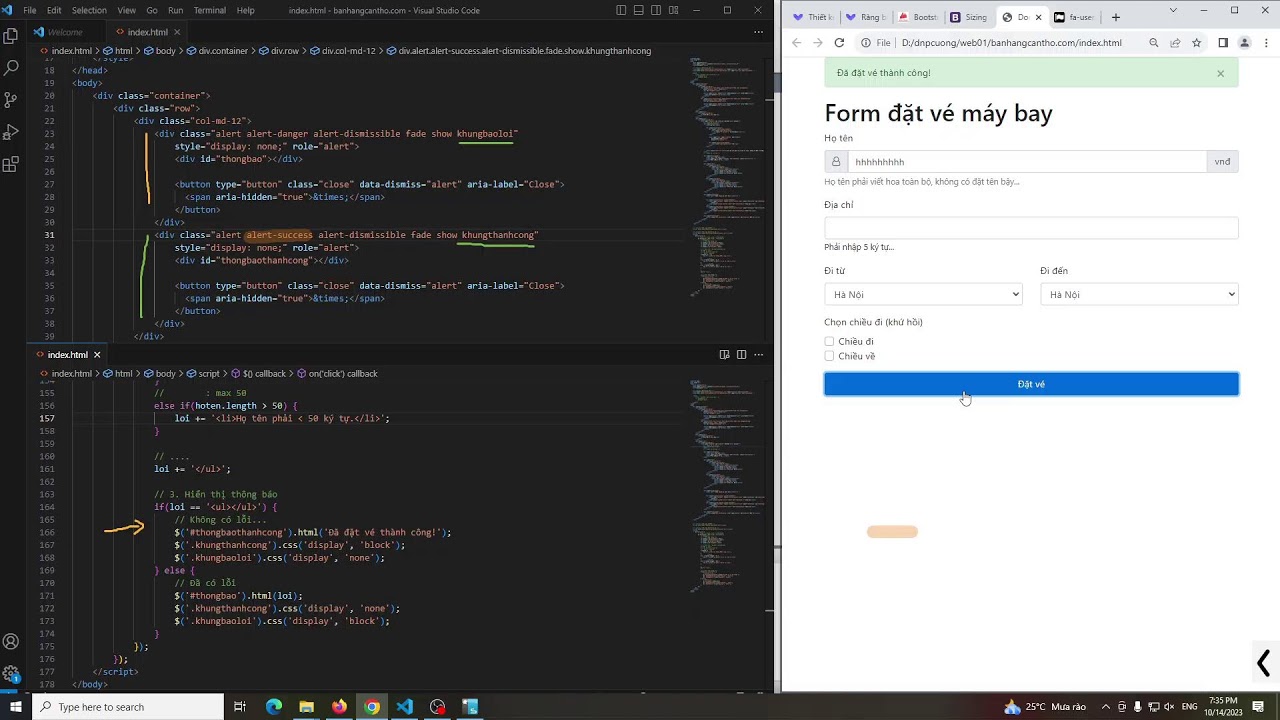This screenshot has height=720, width=1280.
Task: Open Extensions view in activity bar
Action: [x=11, y=164]
